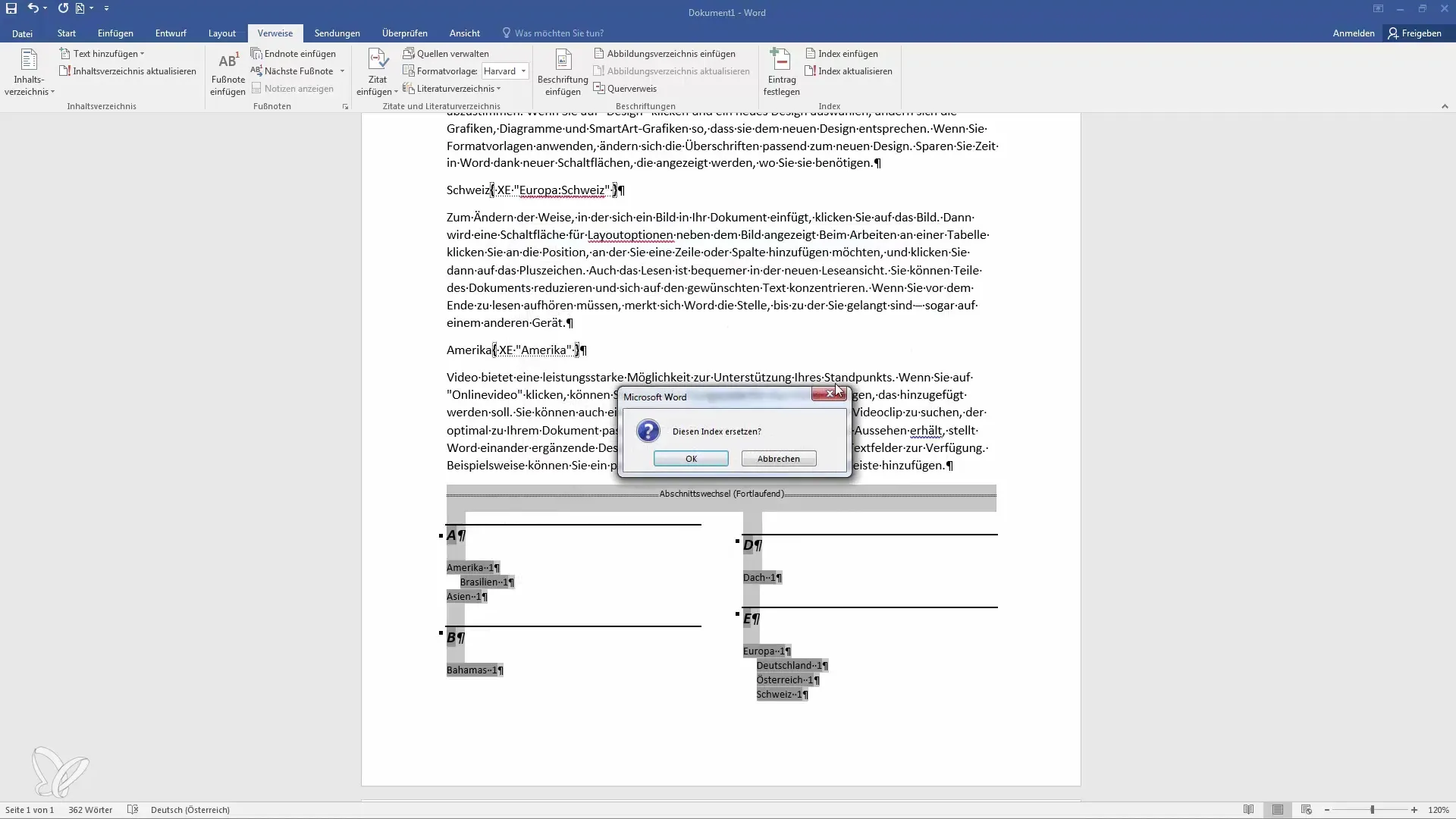1456x819 pixels.
Task: Confirm index replacement with OK
Action: pos(690,459)
